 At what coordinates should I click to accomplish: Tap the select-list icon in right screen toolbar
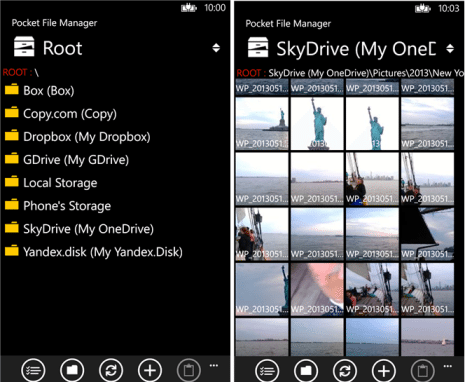coord(267,370)
